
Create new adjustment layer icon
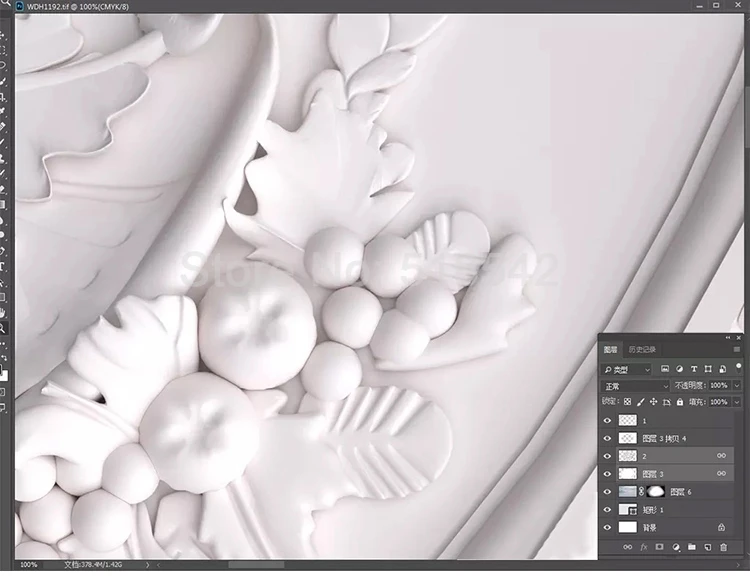[x=676, y=547]
